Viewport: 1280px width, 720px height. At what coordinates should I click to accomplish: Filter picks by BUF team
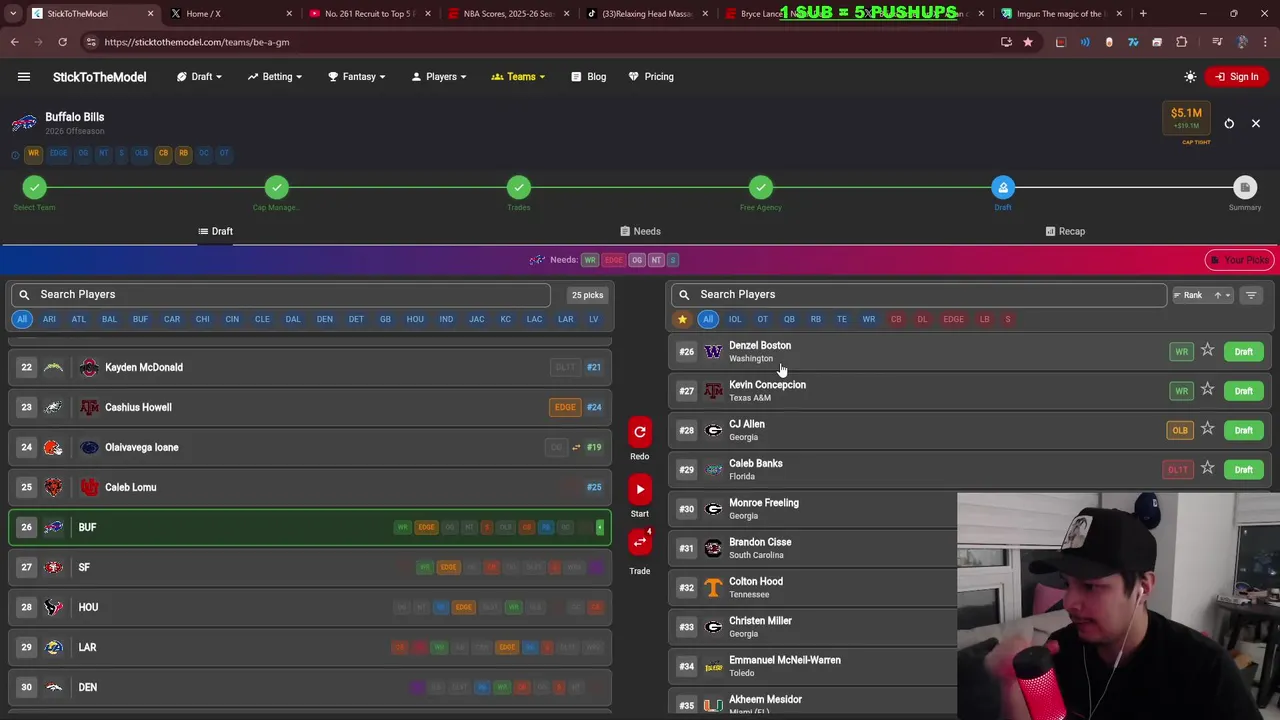(x=140, y=319)
